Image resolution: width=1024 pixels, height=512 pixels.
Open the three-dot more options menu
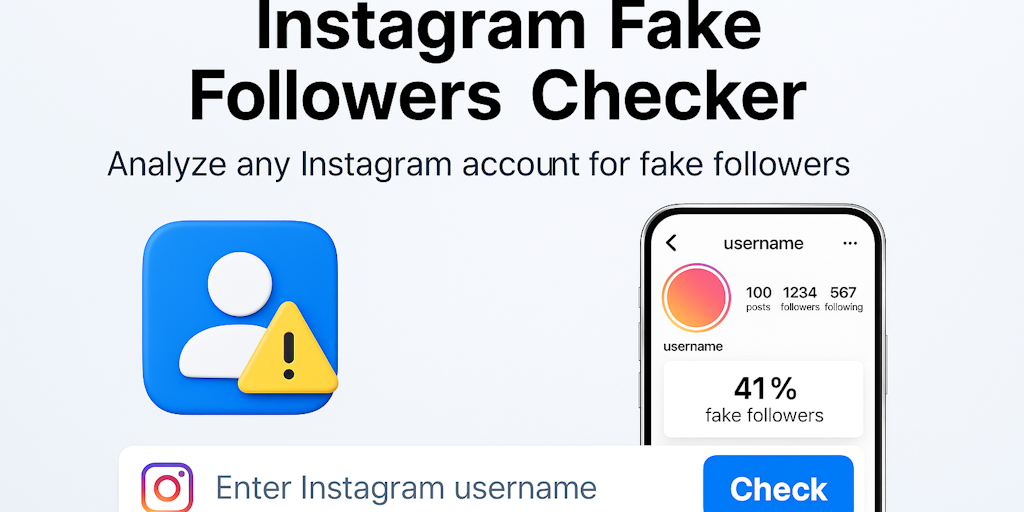click(850, 243)
